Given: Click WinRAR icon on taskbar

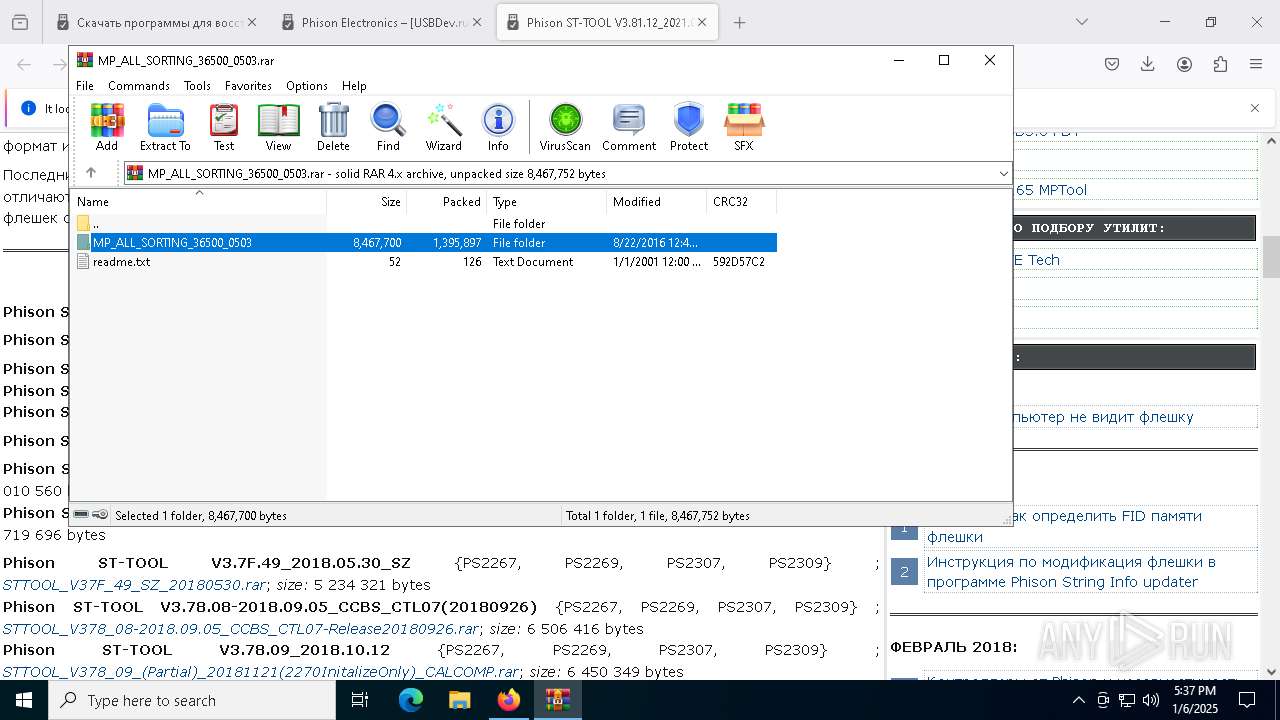Looking at the screenshot, I should pos(557,700).
